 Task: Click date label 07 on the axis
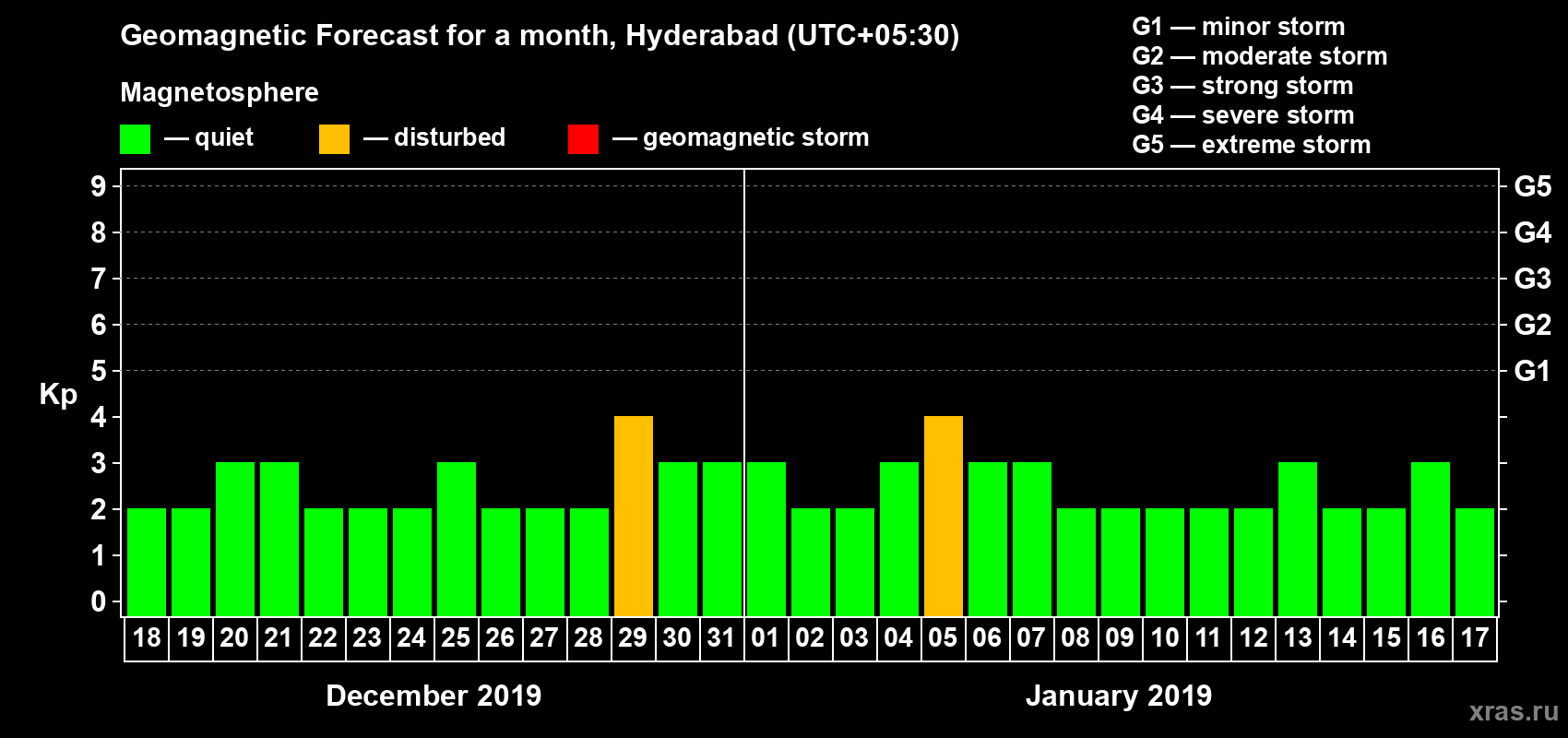click(1031, 637)
